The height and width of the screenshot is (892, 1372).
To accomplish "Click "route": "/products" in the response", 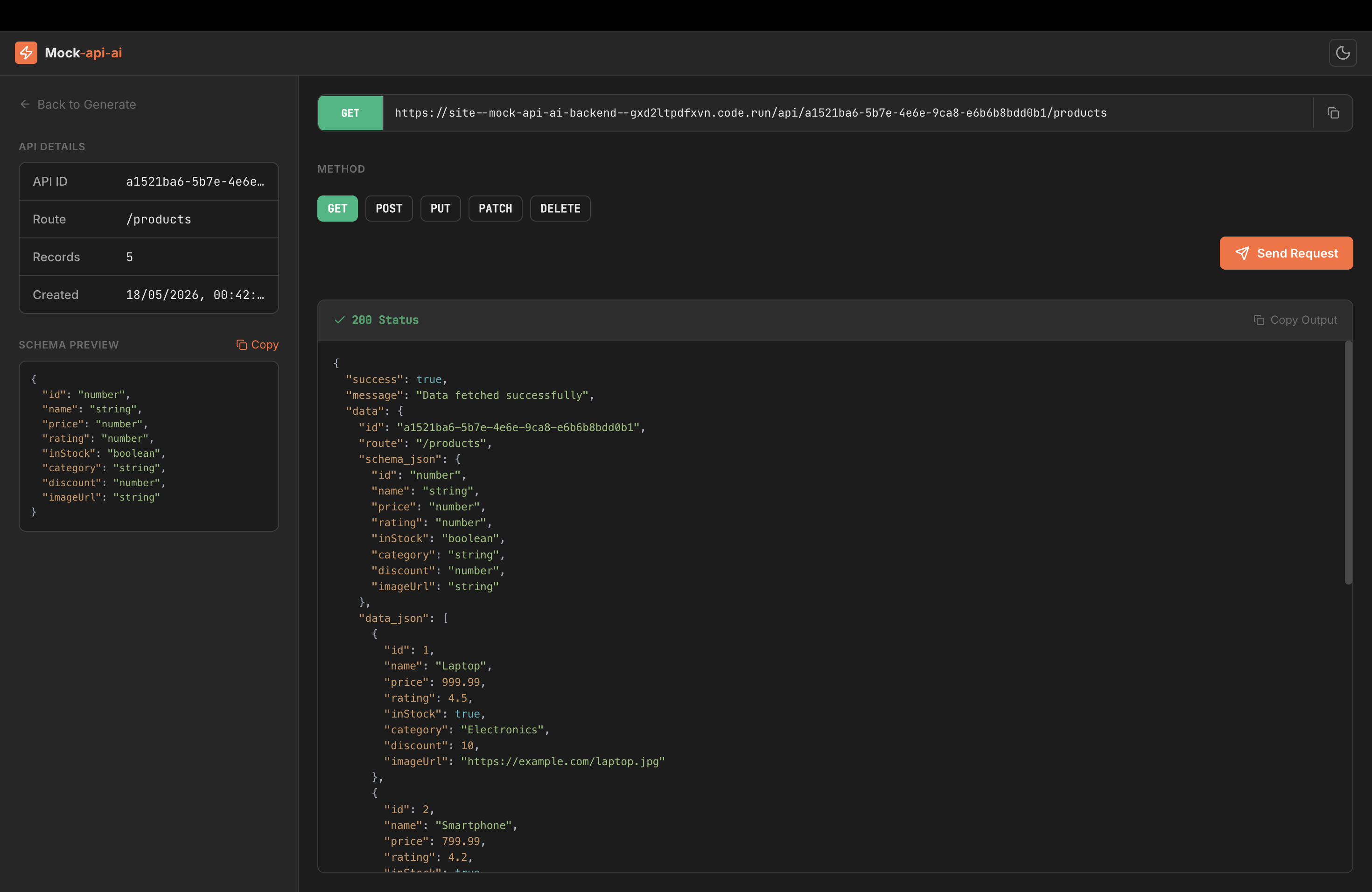I will (x=425, y=443).
